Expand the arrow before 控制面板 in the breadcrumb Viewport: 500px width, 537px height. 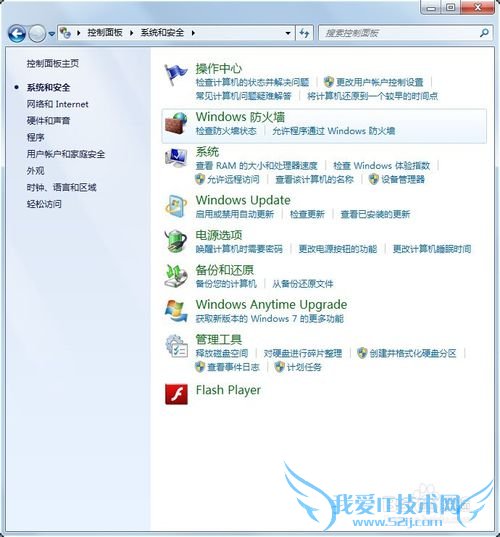click(x=79, y=33)
